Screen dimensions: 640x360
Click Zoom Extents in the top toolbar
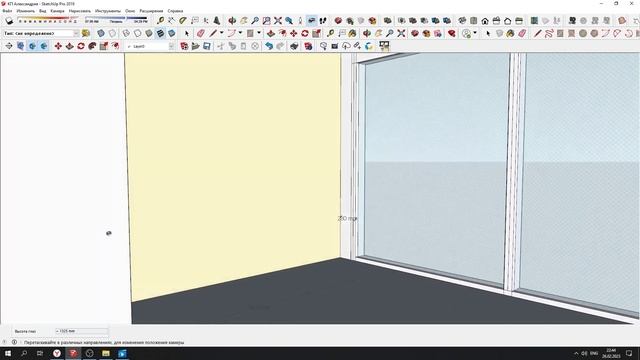tap(278, 20)
